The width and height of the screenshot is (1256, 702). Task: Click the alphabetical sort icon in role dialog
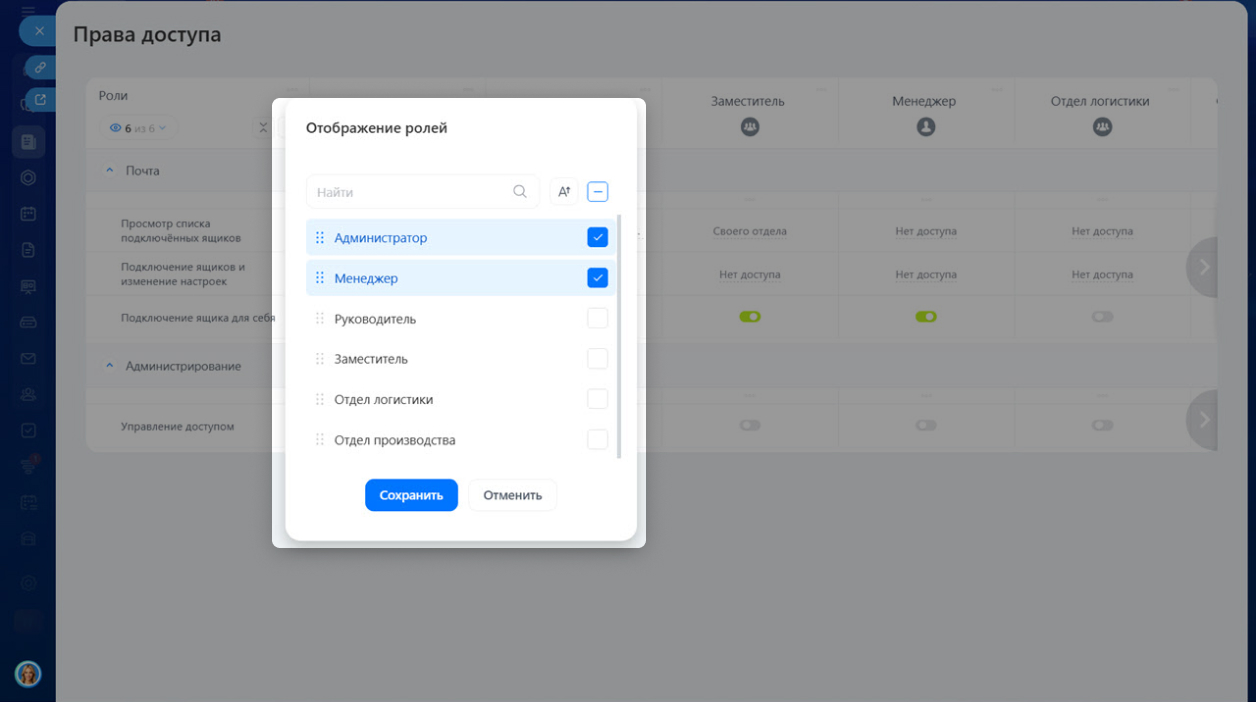pos(564,192)
